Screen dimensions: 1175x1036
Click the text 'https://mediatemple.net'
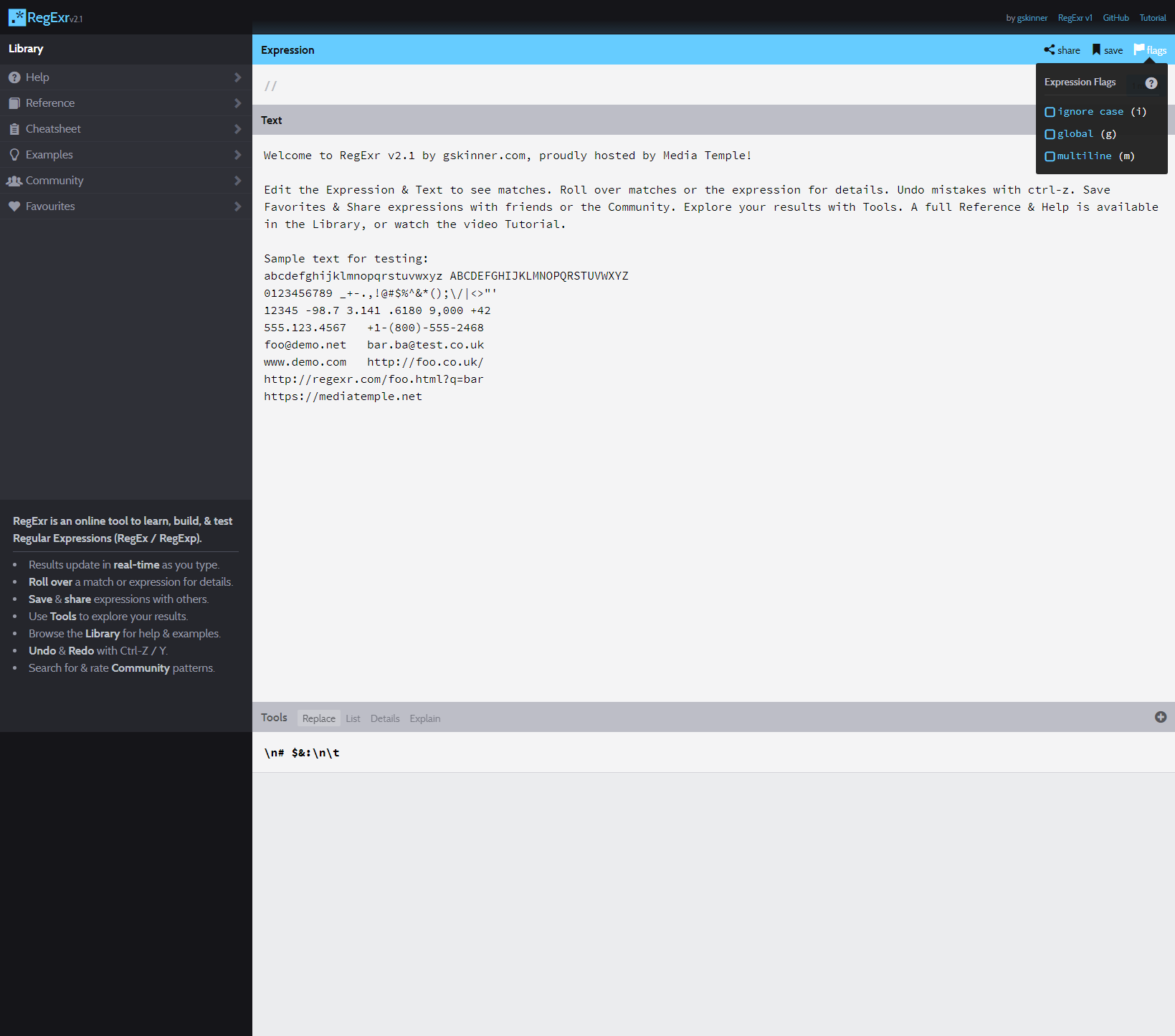pos(343,396)
